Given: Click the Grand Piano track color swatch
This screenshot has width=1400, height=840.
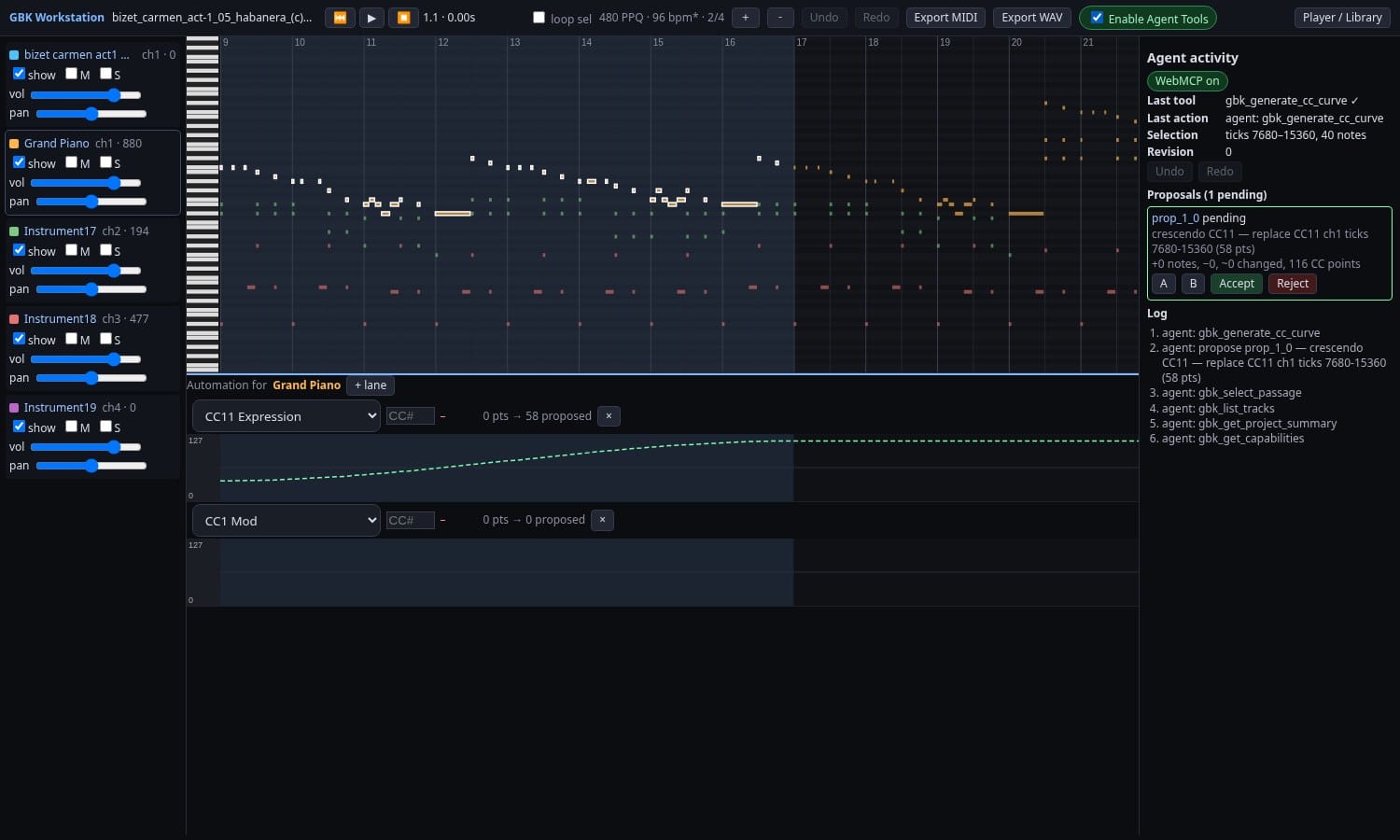Looking at the screenshot, I should click(14, 144).
